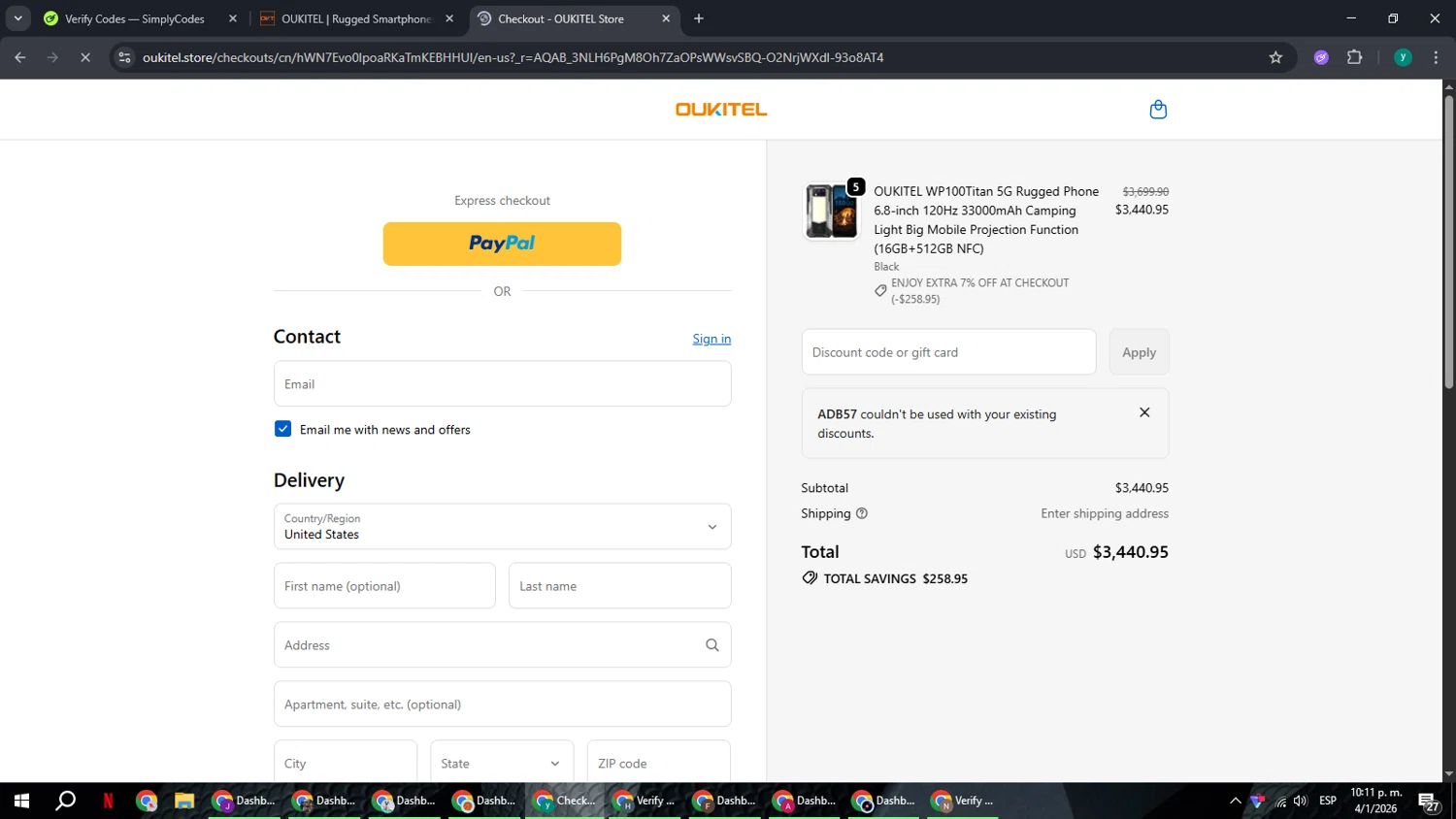This screenshot has width=1456, height=819.
Task: Open the Chrome extensions puzzle icon
Action: (x=1354, y=57)
